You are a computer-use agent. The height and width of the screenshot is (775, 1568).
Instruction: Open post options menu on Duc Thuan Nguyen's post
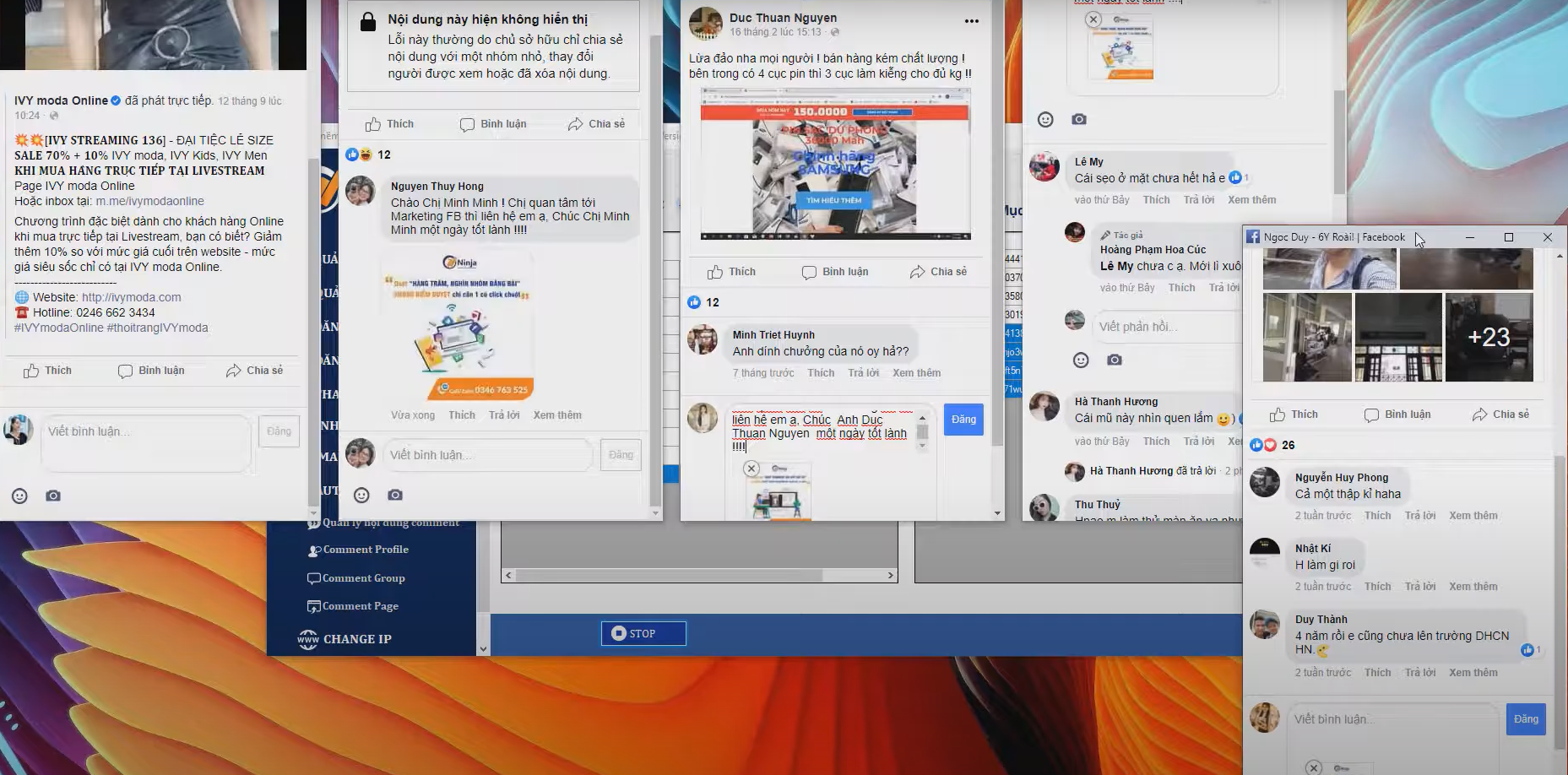tap(972, 21)
